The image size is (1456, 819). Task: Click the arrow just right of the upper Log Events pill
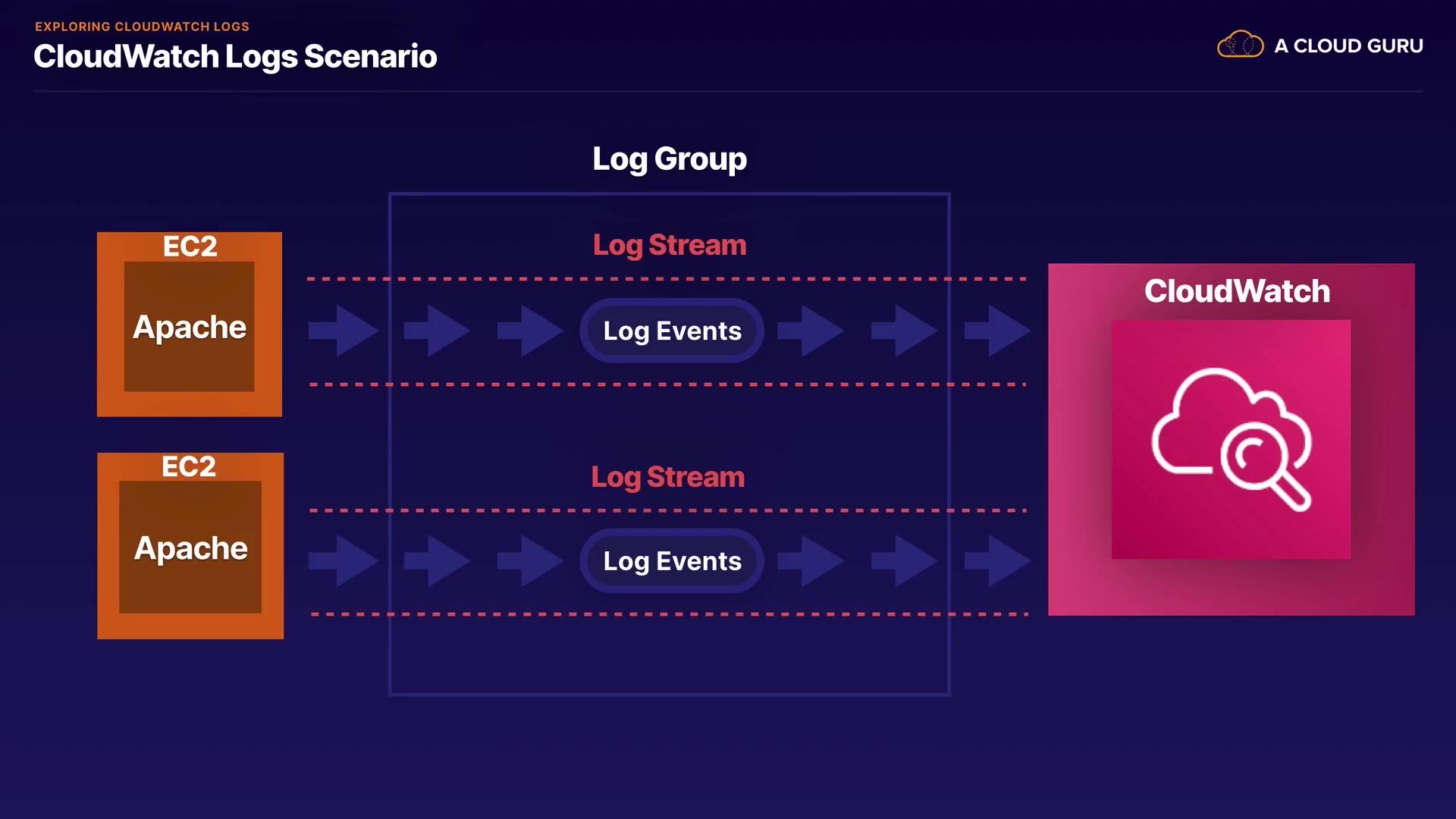point(811,331)
